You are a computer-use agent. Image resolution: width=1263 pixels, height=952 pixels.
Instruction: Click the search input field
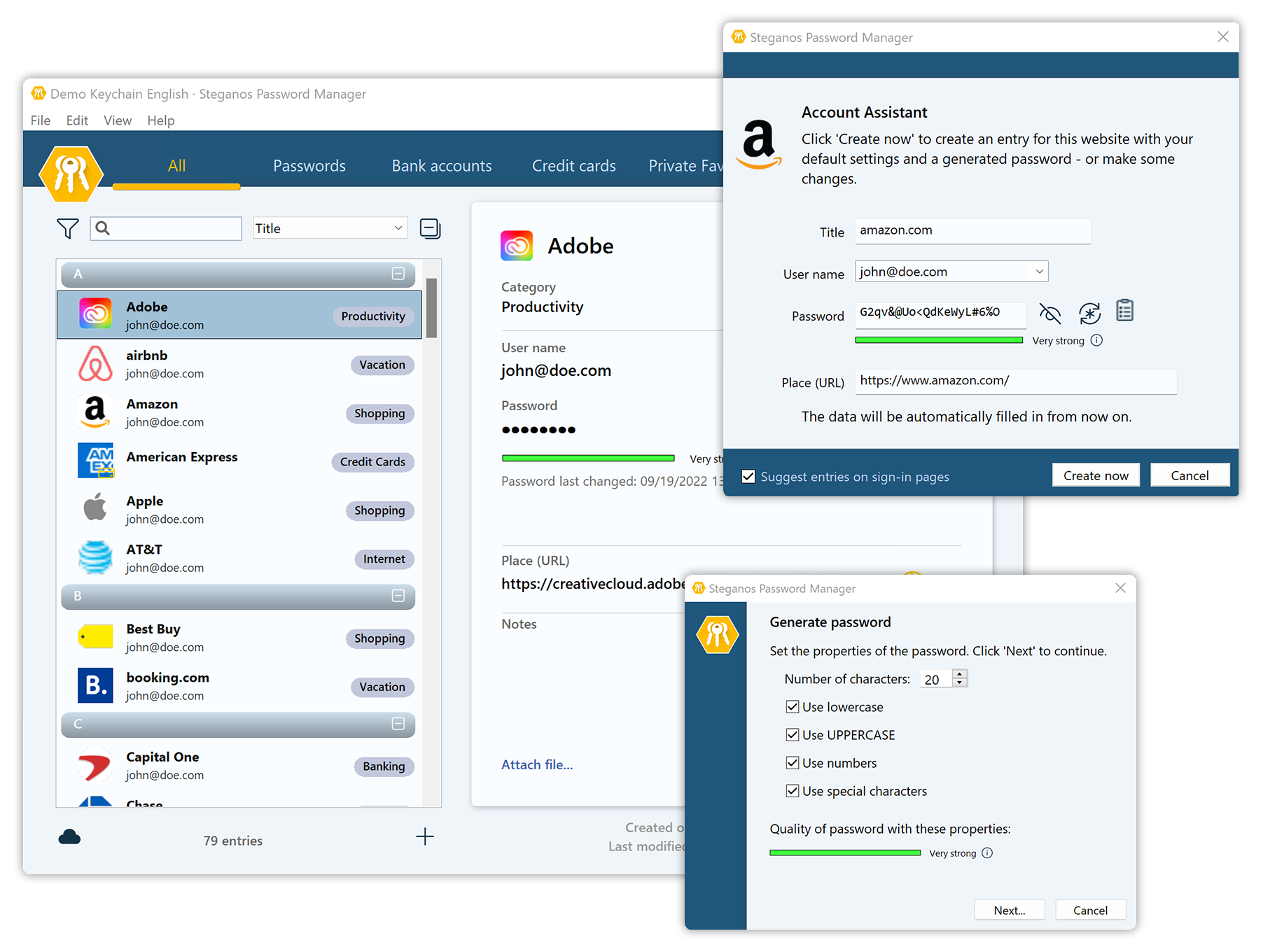[167, 228]
